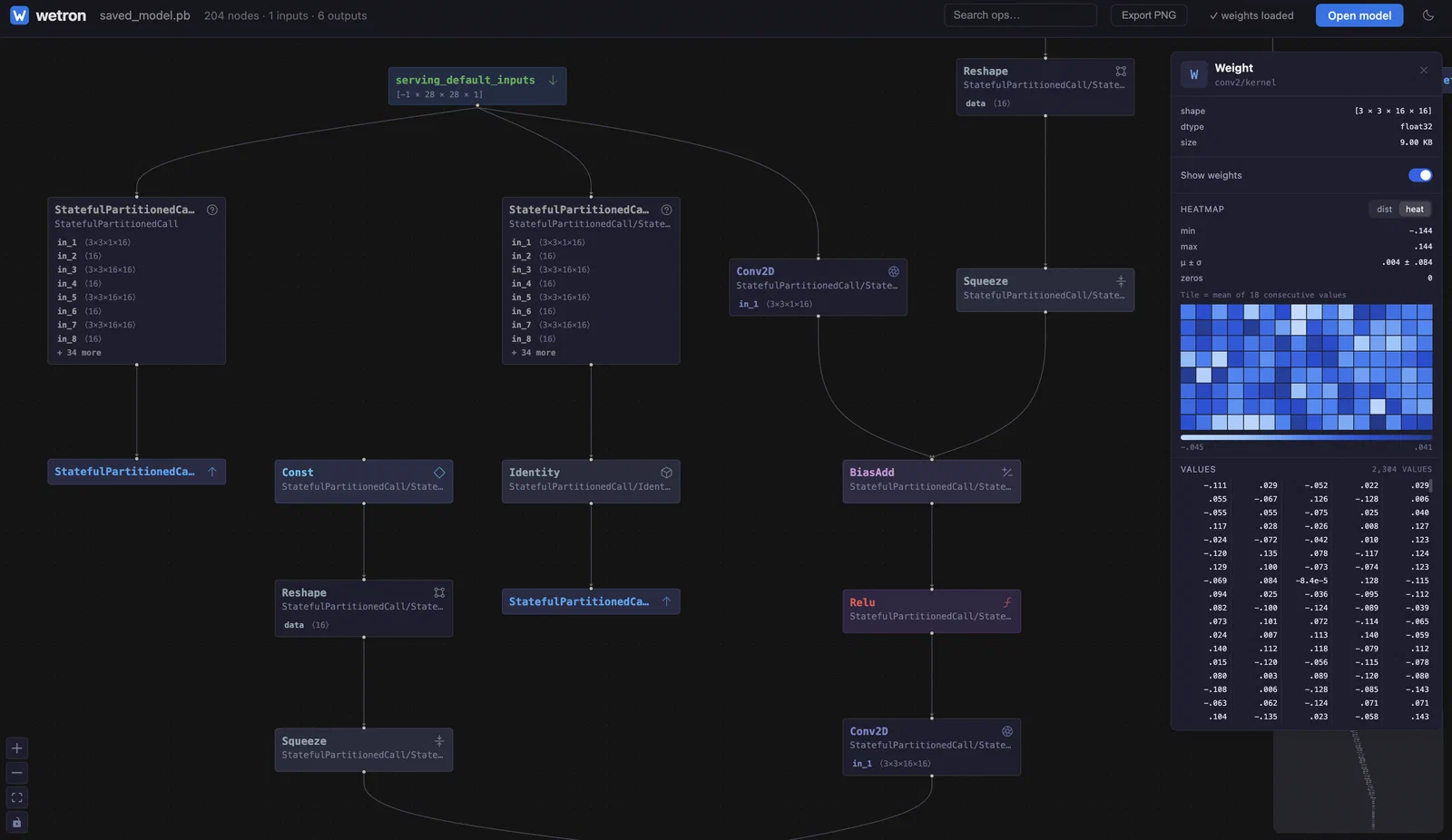Screen dimensions: 1452x840
Task: Select the heat view tab
Action: [1415, 210]
